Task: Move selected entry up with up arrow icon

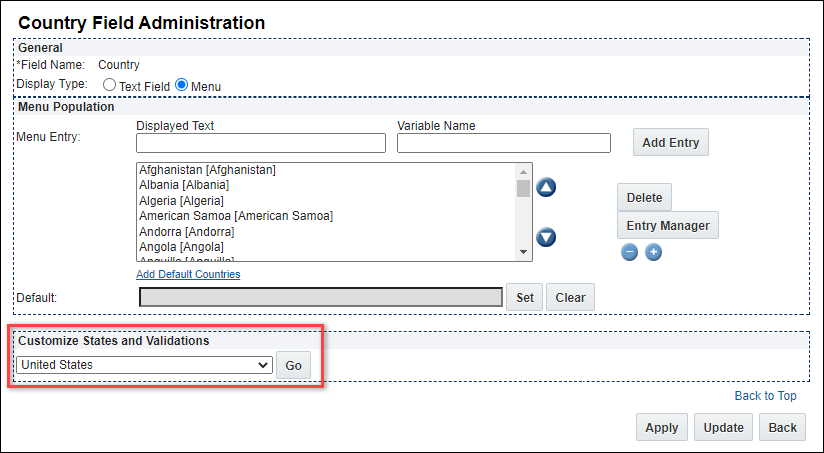Action: pos(546,187)
